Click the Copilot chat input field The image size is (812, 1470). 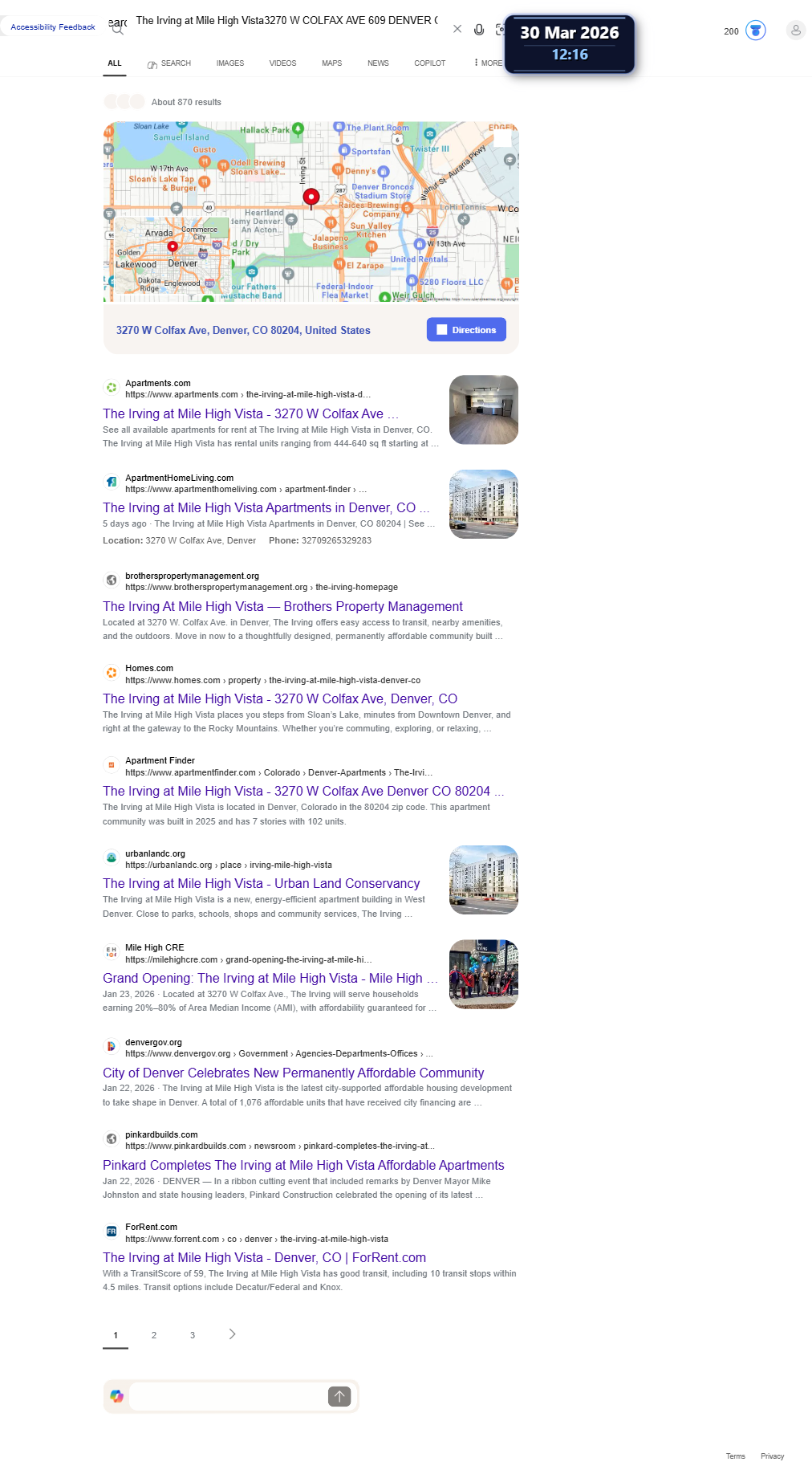(x=228, y=1396)
